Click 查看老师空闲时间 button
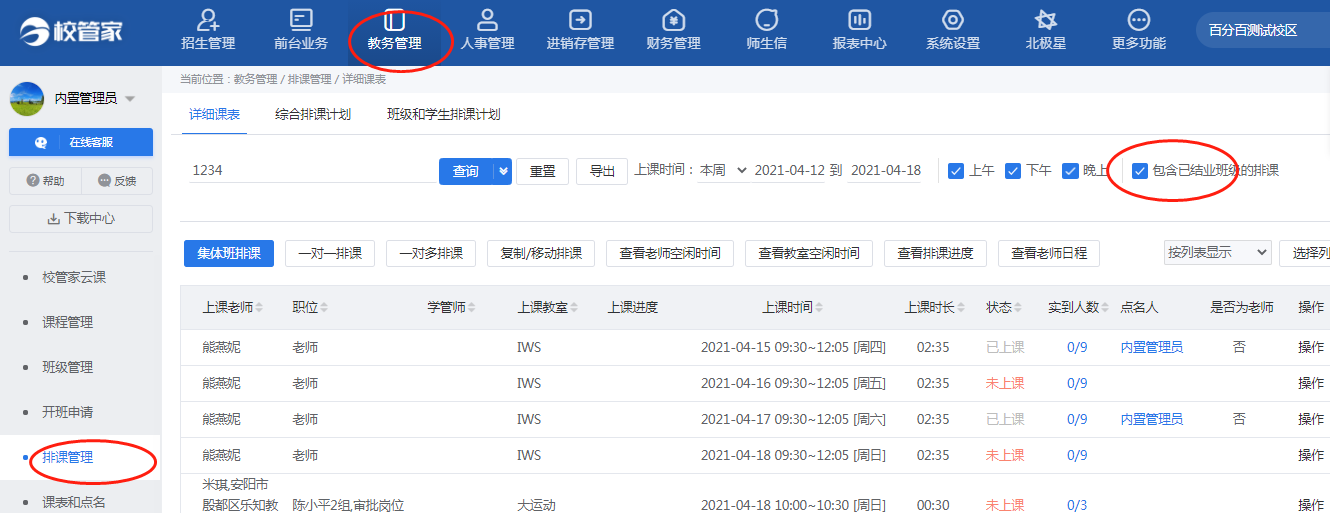 670,254
